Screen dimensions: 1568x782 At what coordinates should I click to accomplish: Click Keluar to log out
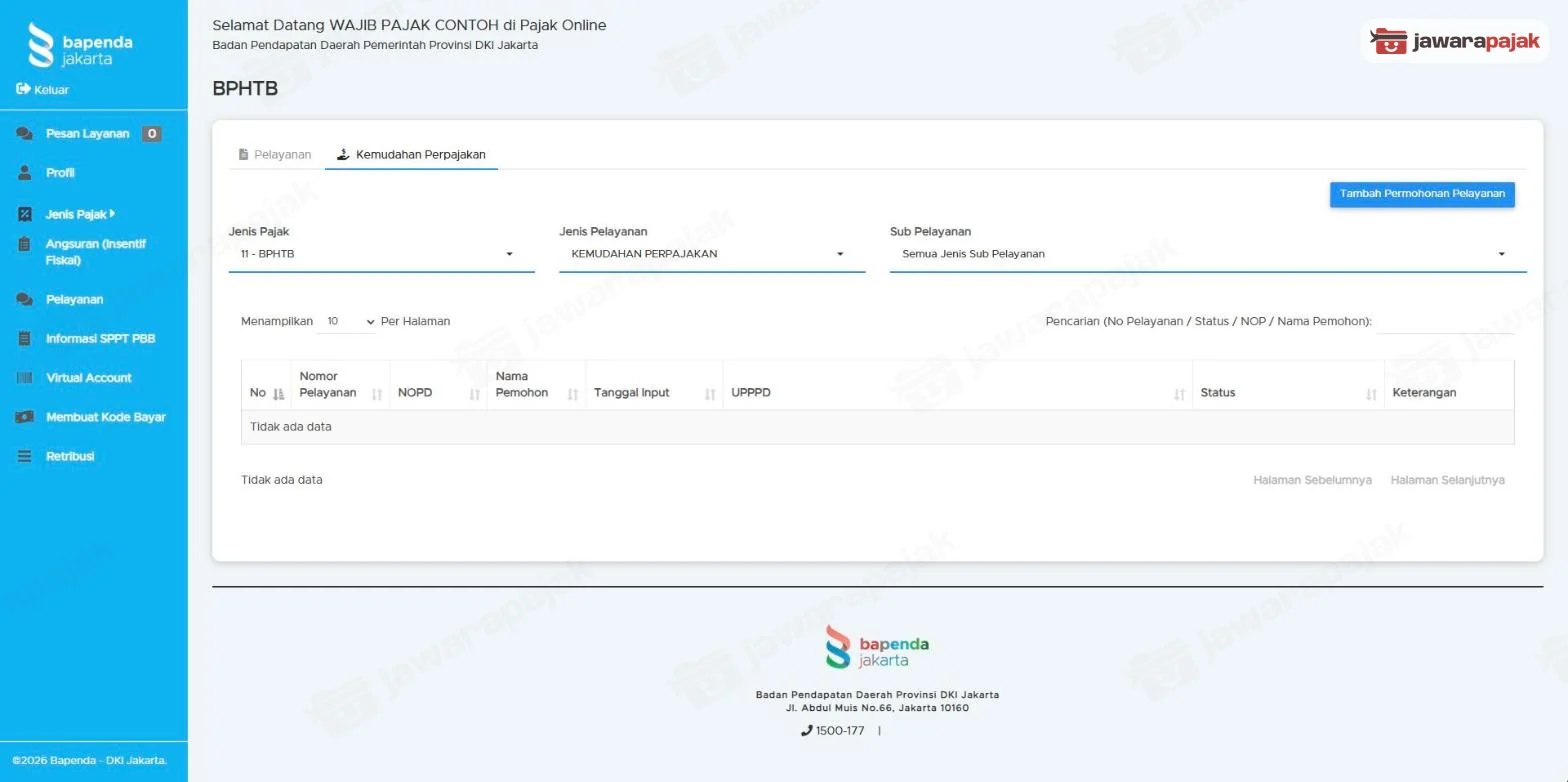pos(51,90)
